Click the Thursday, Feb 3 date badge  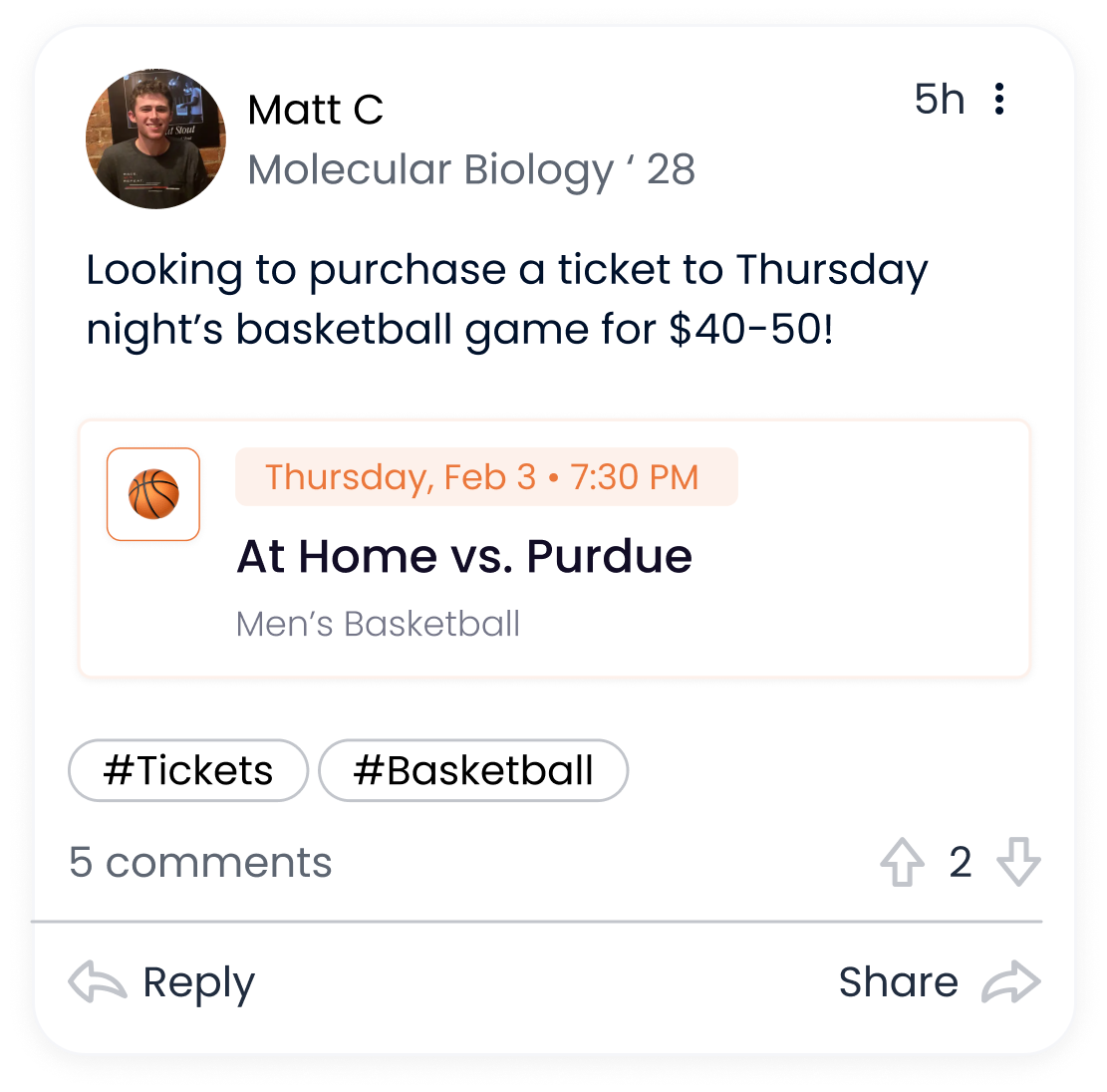[486, 476]
